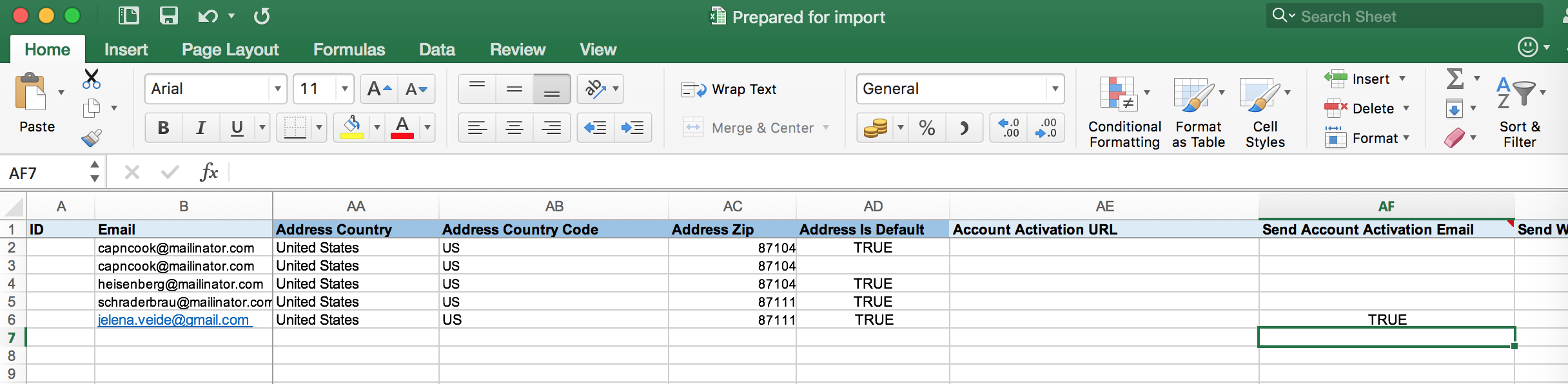Toggle Bold formatting
Image resolution: width=1568 pixels, height=384 pixels.
[163, 128]
